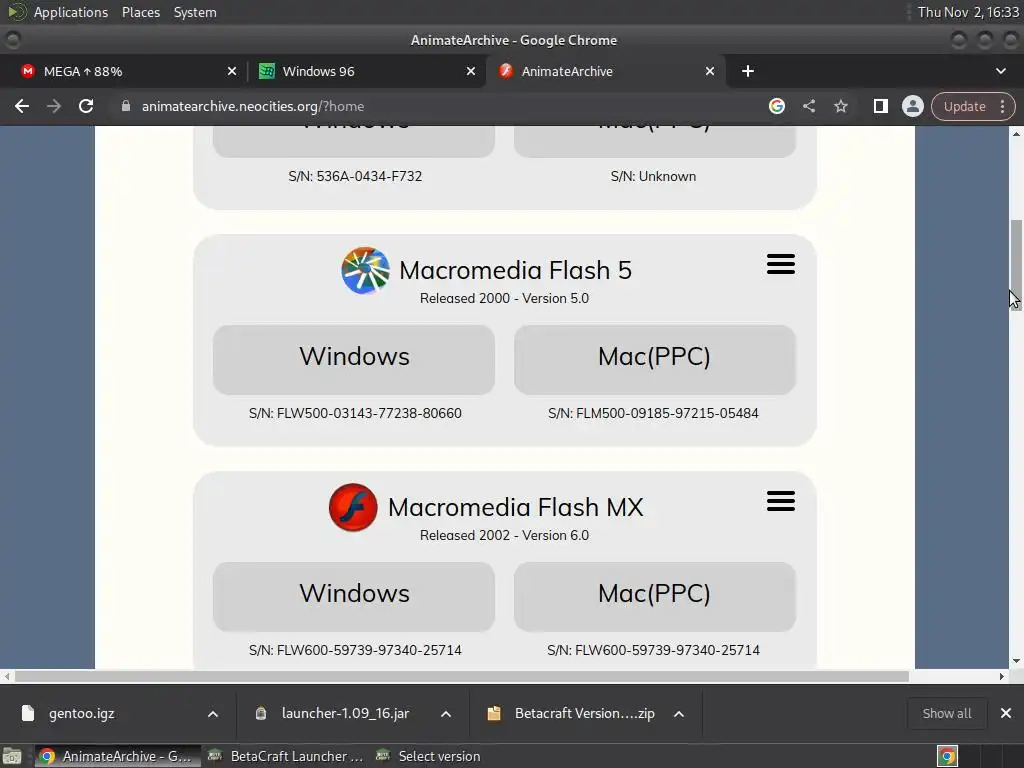Open the tab search dropdown arrow
Screen dimensions: 1024x768
pos(1000,71)
